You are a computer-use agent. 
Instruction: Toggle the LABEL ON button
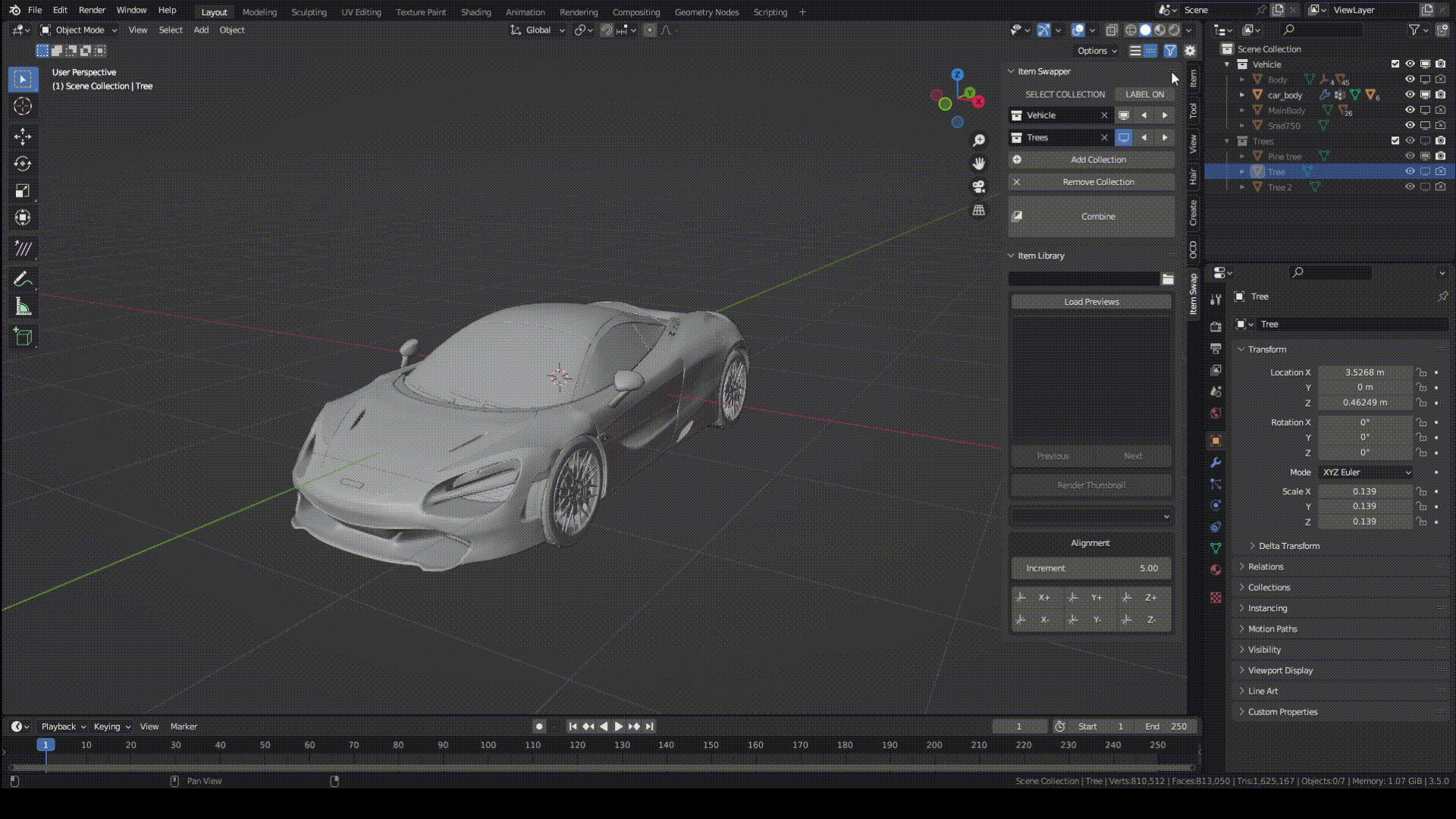tap(1144, 94)
